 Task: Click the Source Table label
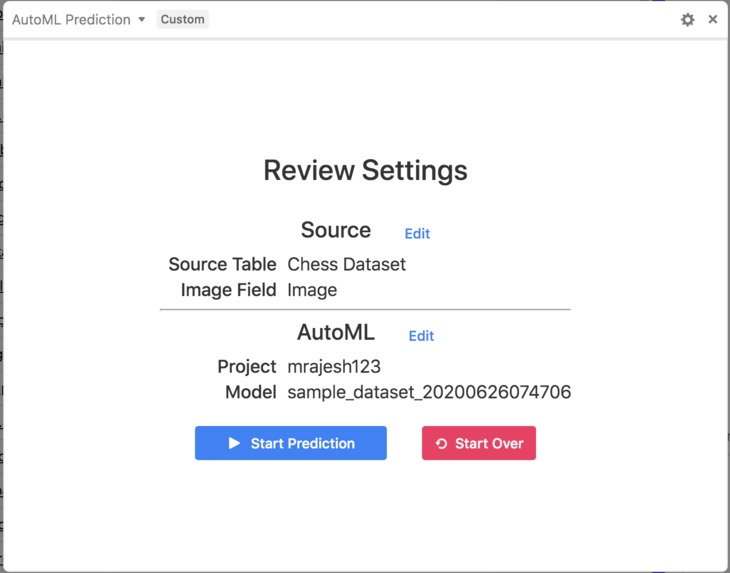coord(223,264)
